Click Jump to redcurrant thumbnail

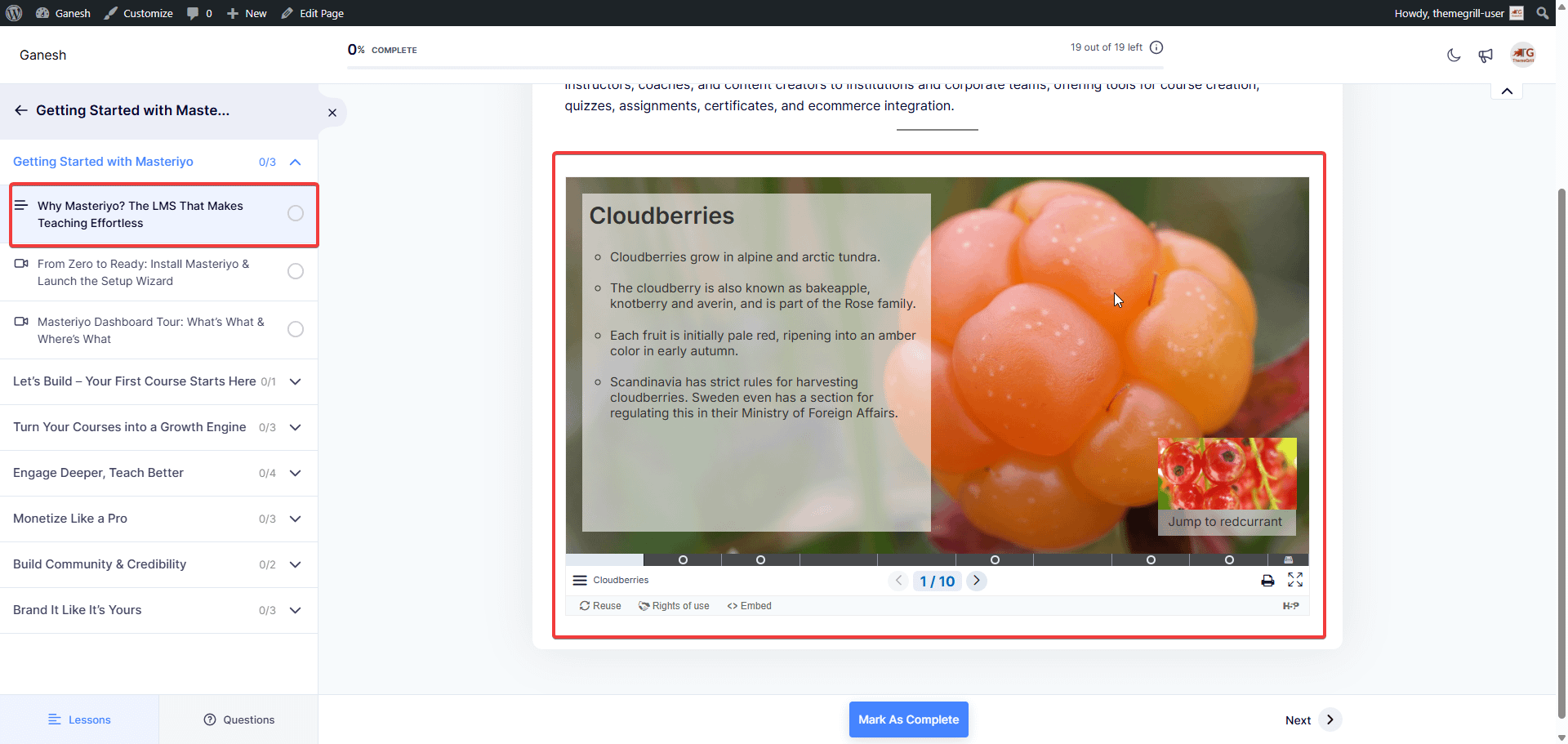pos(1227,486)
